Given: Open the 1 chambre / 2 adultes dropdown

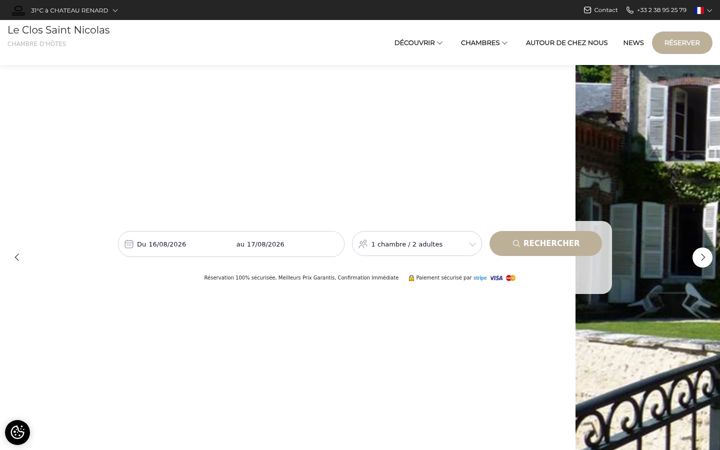Looking at the screenshot, I should [x=417, y=244].
